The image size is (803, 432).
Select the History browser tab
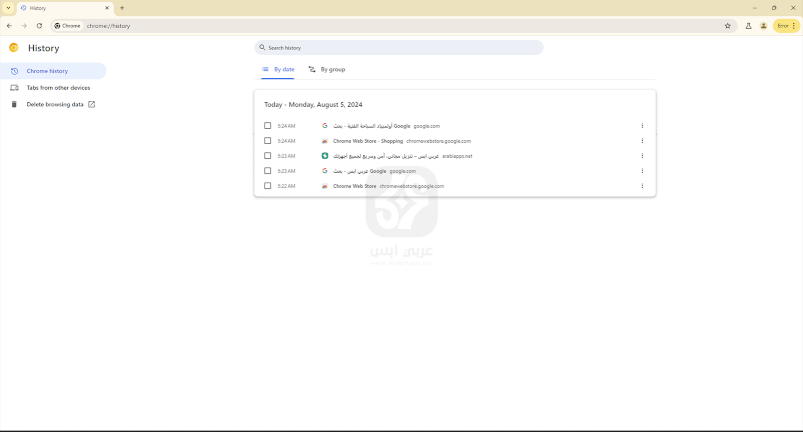[65, 8]
